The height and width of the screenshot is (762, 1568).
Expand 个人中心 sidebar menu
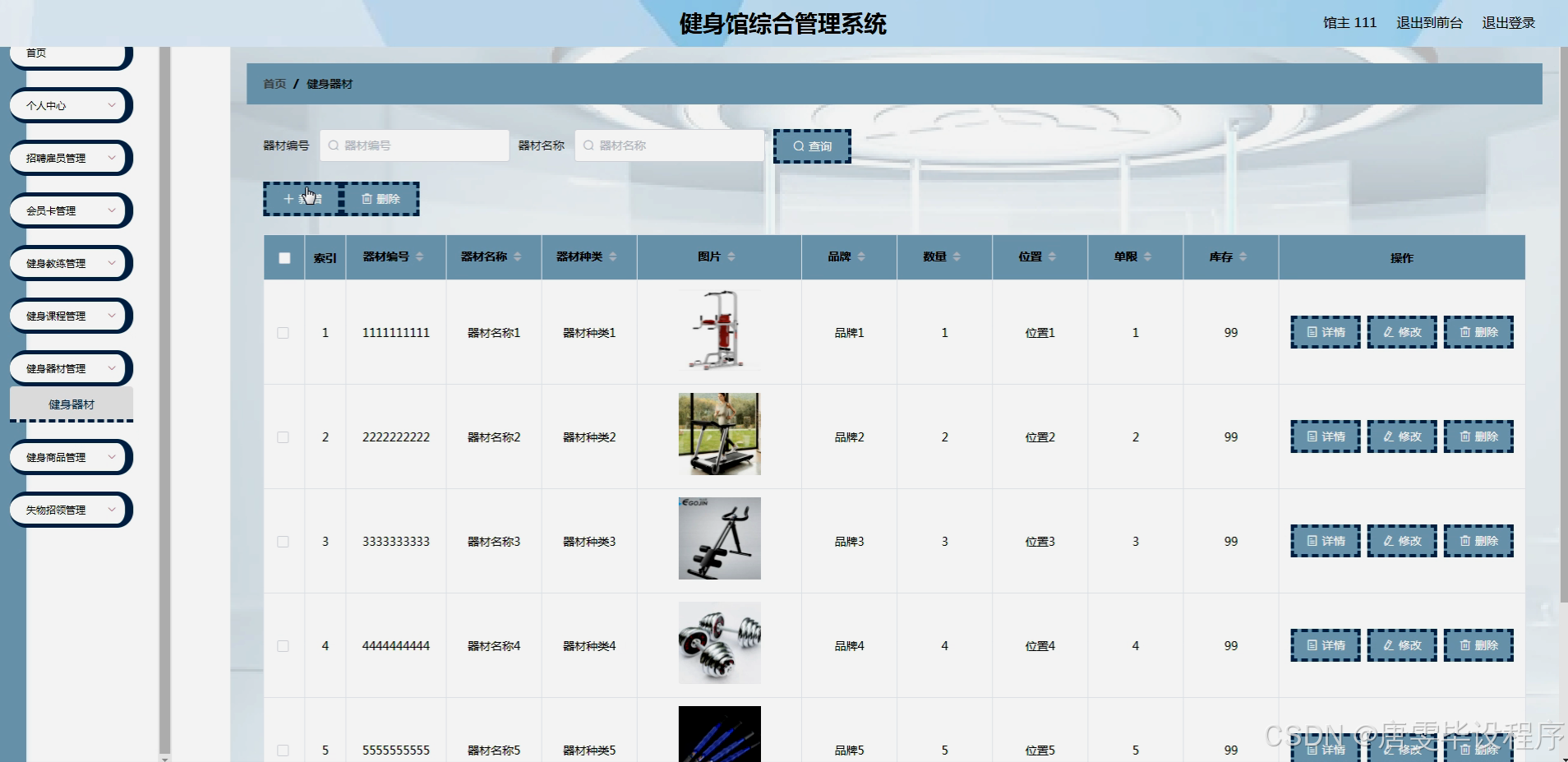pos(70,105)
